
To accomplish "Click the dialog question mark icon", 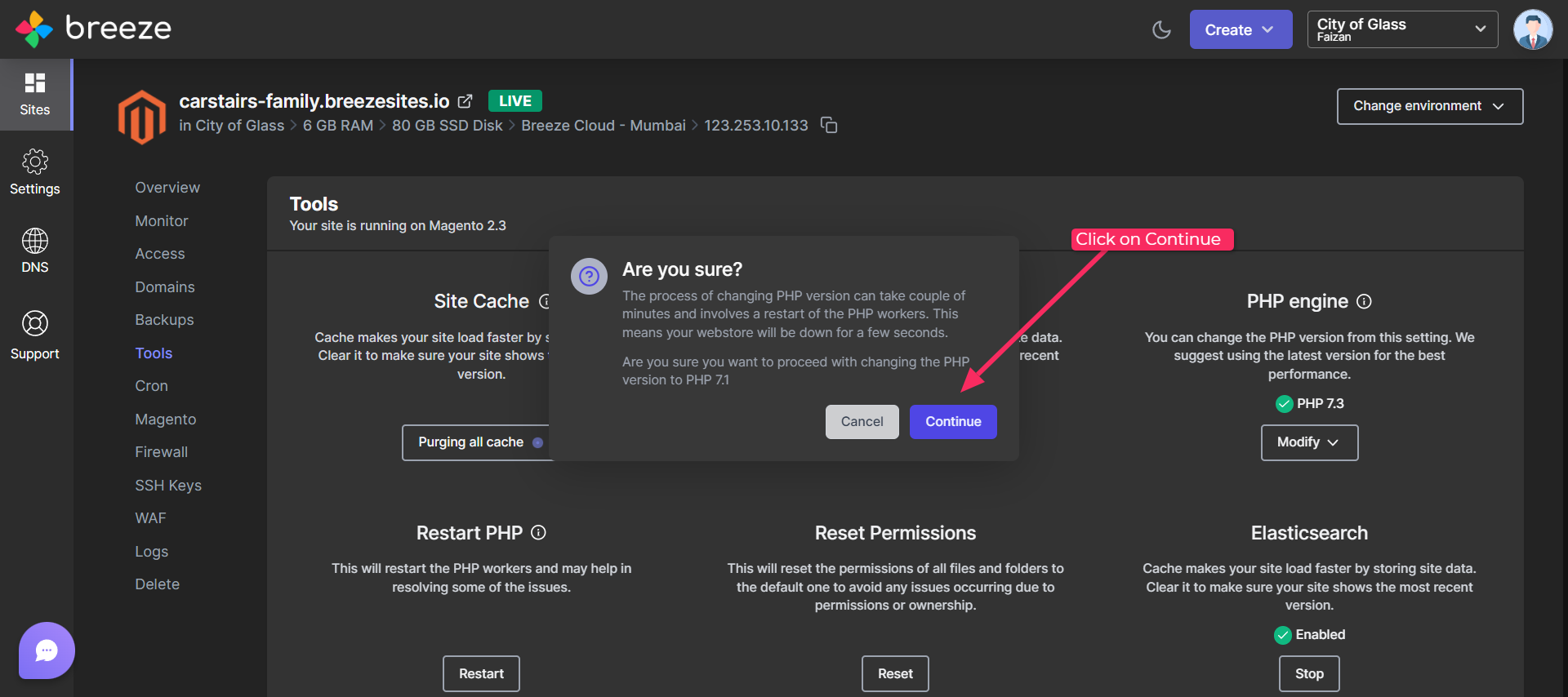I will 589,277.
